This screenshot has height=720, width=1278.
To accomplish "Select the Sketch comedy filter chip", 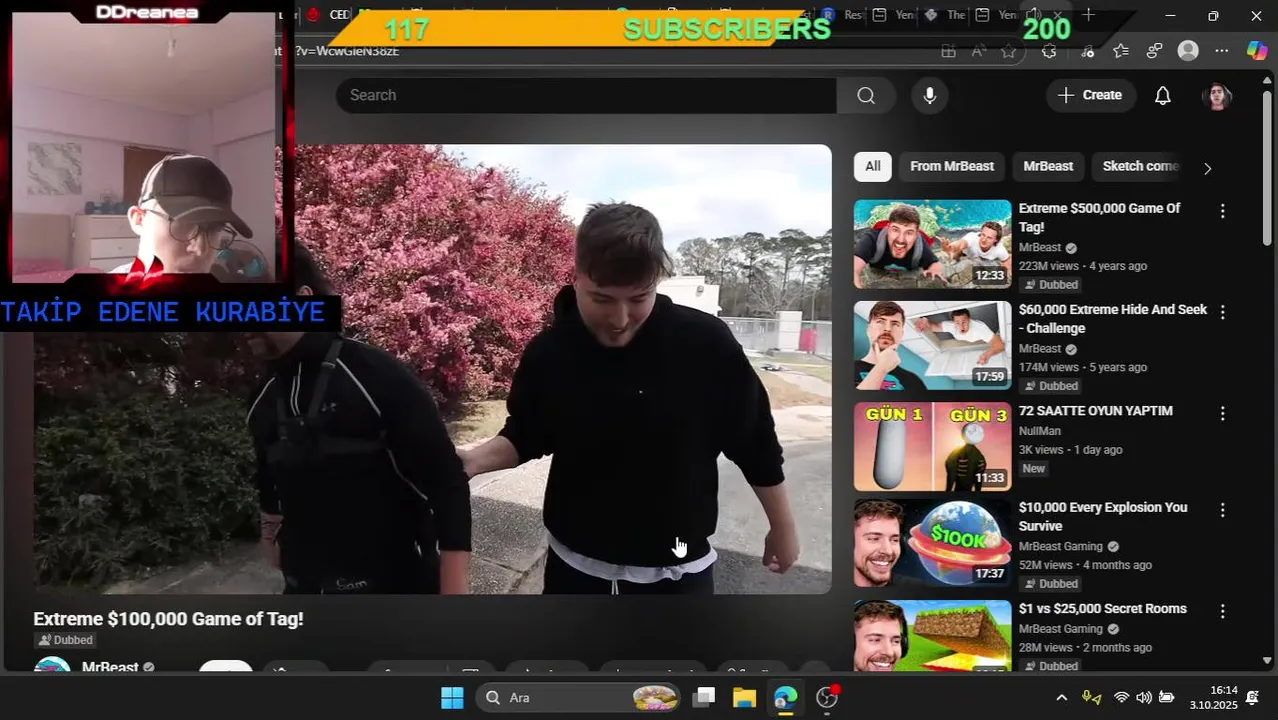I will click(1140, 166).
